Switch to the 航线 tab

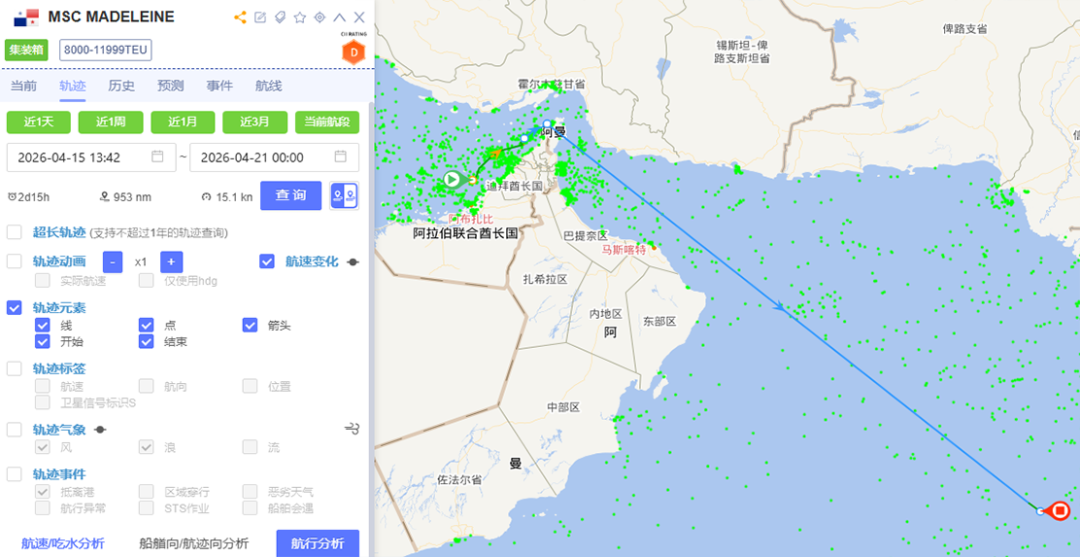(x=269, y=86)
